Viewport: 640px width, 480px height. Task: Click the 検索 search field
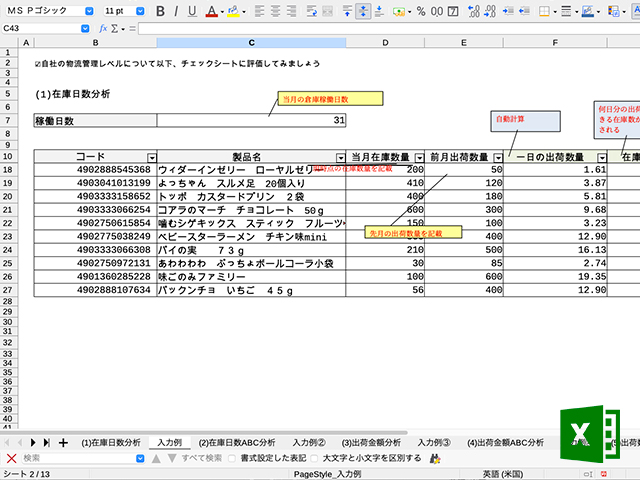point(78,458)
